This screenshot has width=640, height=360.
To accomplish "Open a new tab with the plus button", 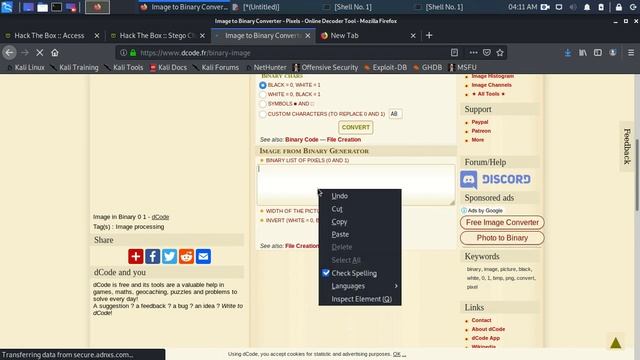I will pyautogui.click(x=429, y=36).
